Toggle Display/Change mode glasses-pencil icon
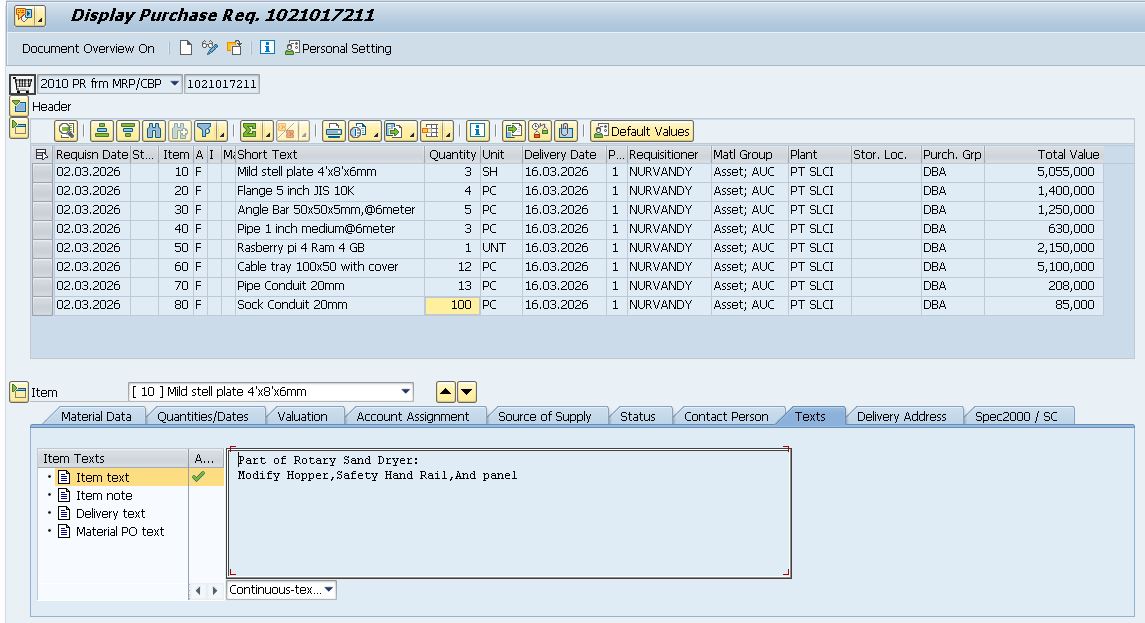This screenshot has width=1145, height=623. (210, 48)
